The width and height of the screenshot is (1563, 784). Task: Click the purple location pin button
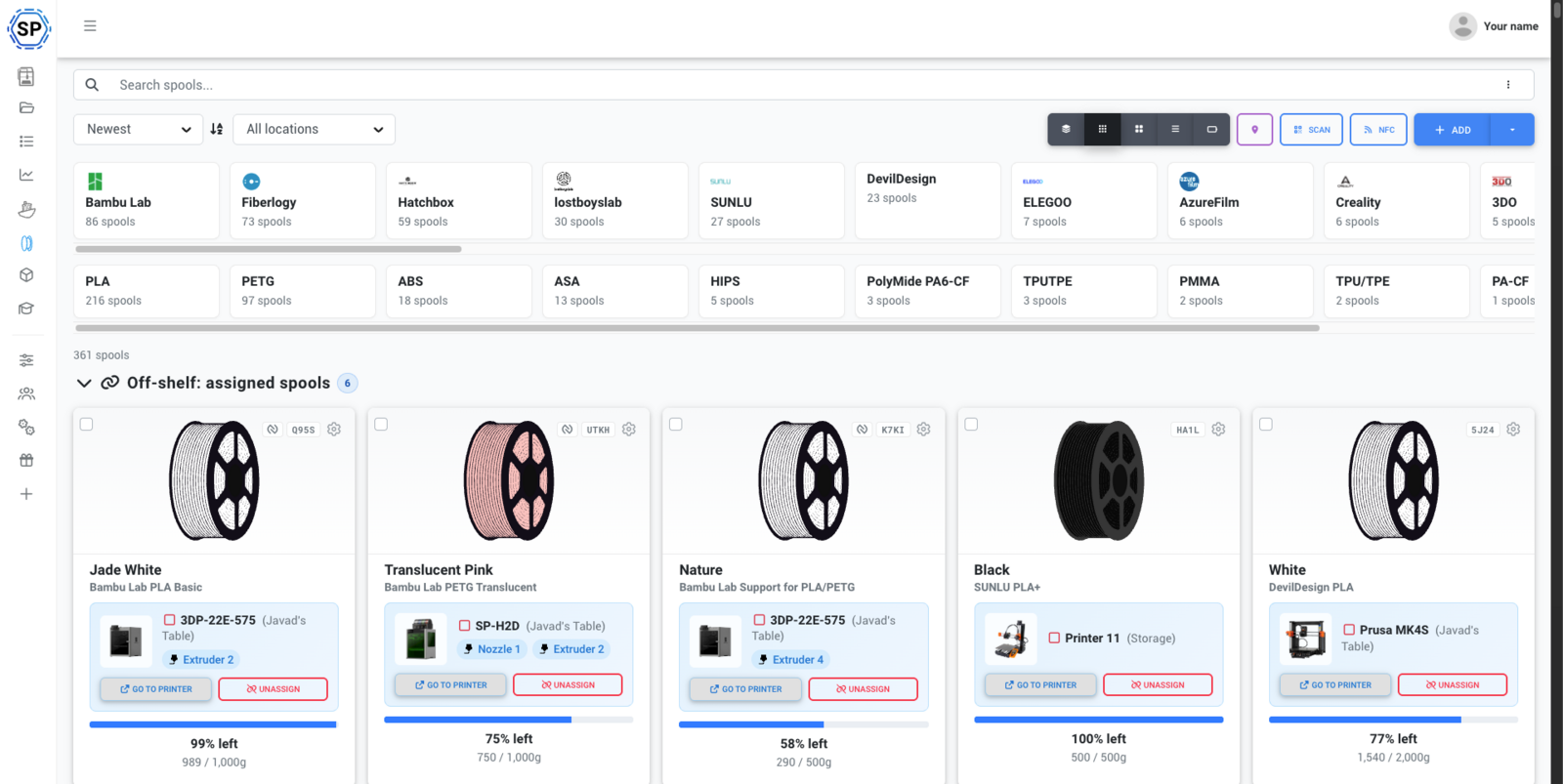point(1254,129)
